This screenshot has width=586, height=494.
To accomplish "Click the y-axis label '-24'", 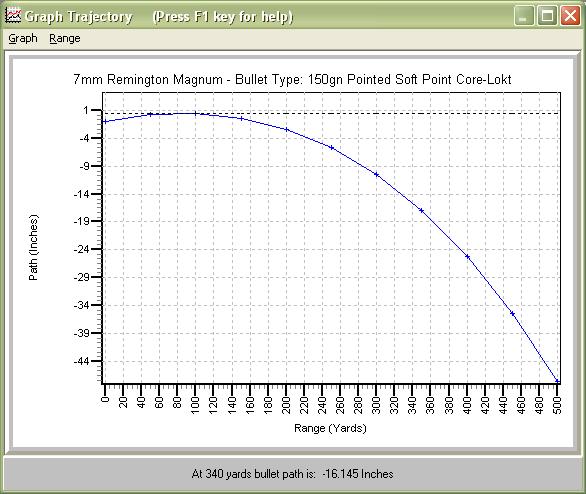I will click(x=81, y=249).
